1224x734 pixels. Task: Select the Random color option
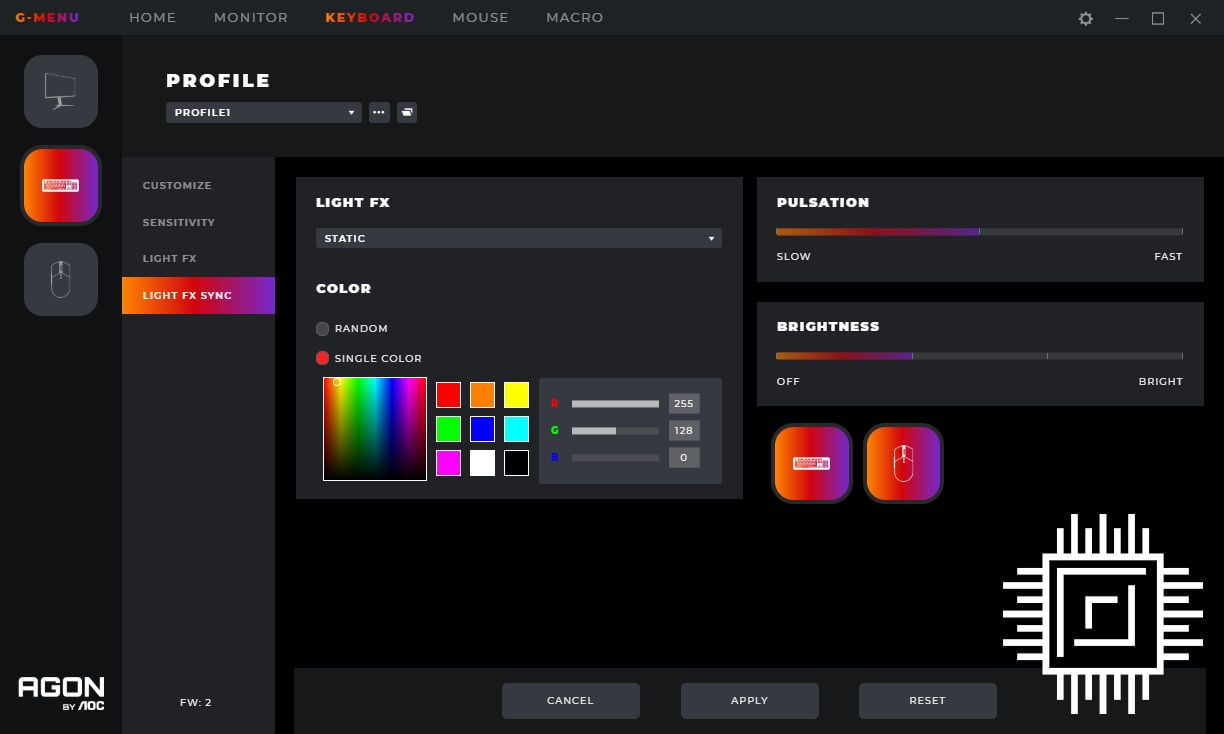322,329
